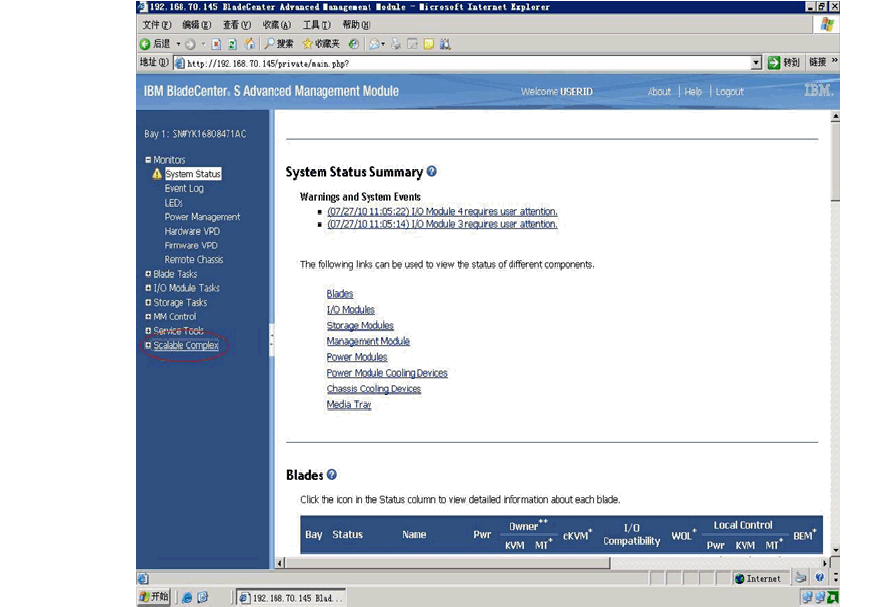Click the horizontal scrollbar thumb of content pane
This screenshot has height=607, width=893.
pos(448,563)
